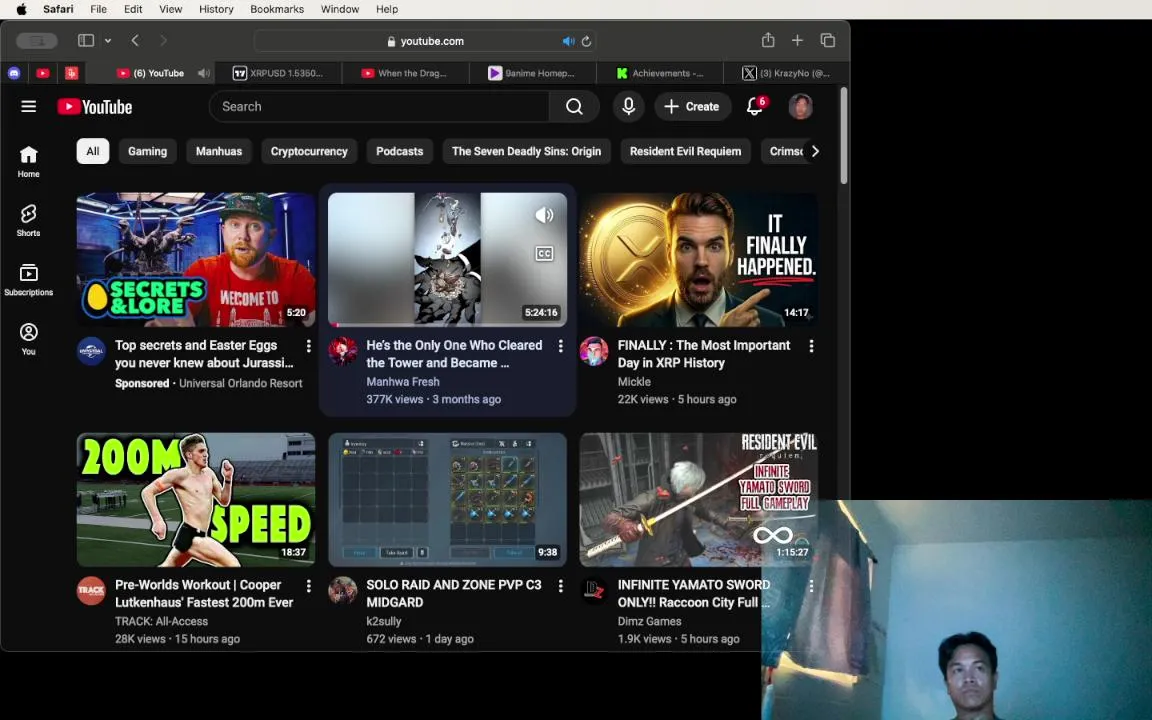The height and width of the screenshot is (720, 1152).
Task: Open Safari Bookmarks menu
Action: tap(277, 9)
